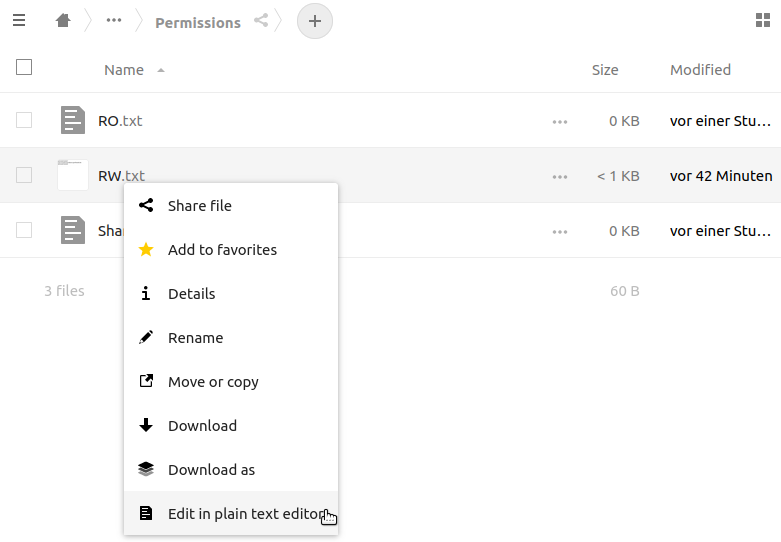Image resolution: width=781 pixels, height=542 pixels.
Task: Select the star Add to favorites entry
Action: (222, 250)
